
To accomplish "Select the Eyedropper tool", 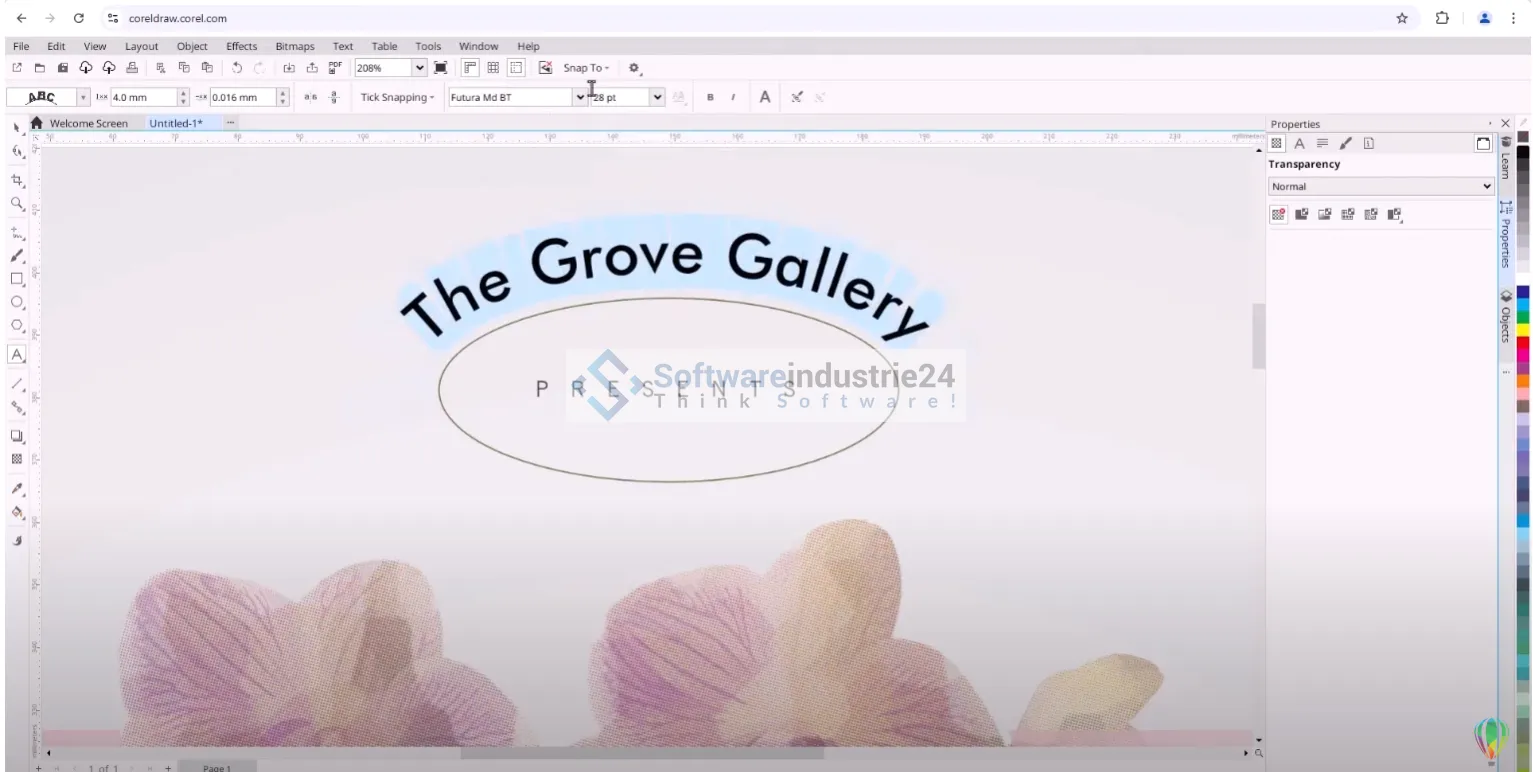I will click(x=17, y=489).
